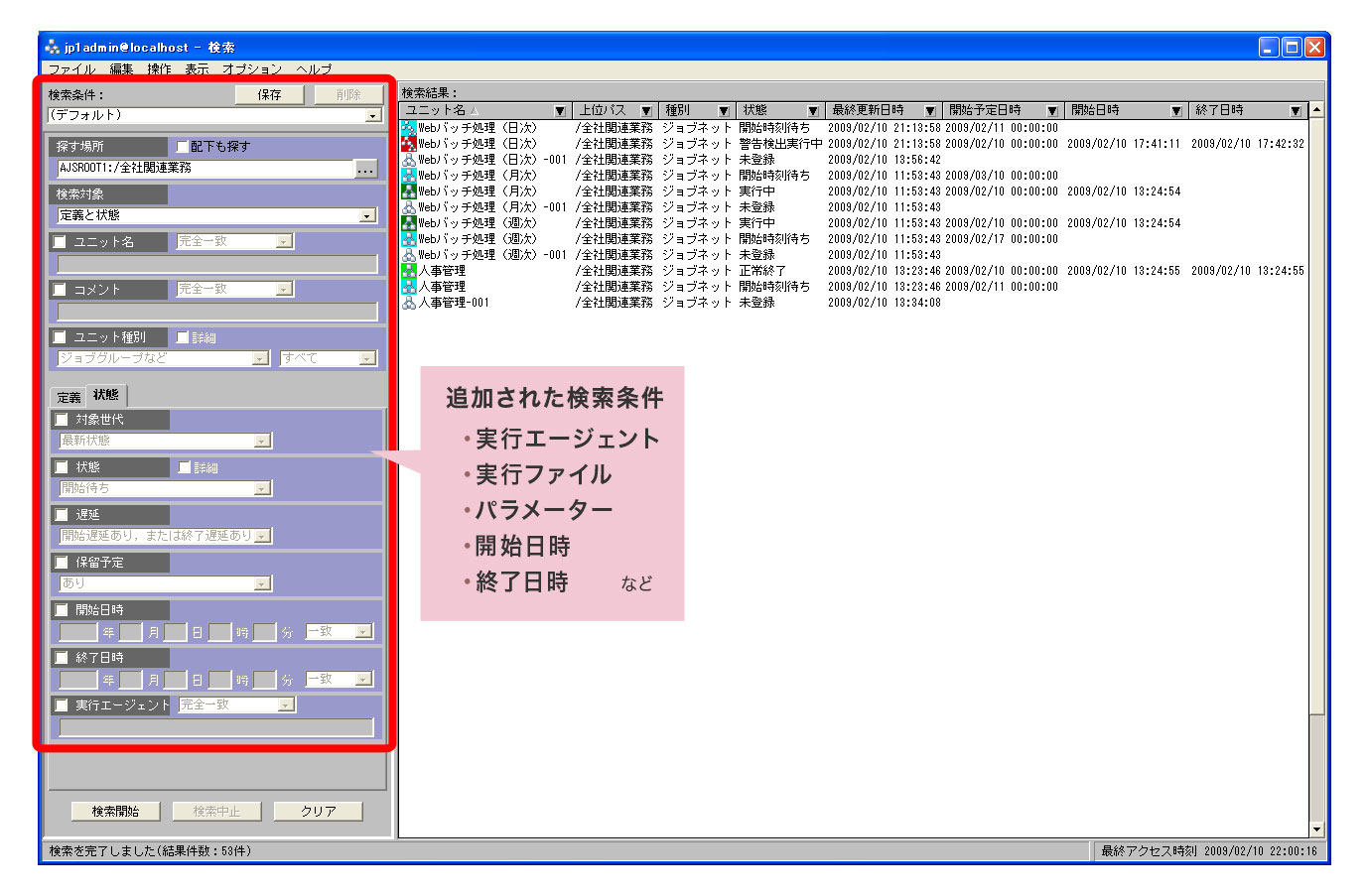Click the unit icon beside Webバッチ処理（日次）-001

click(409, 160)
